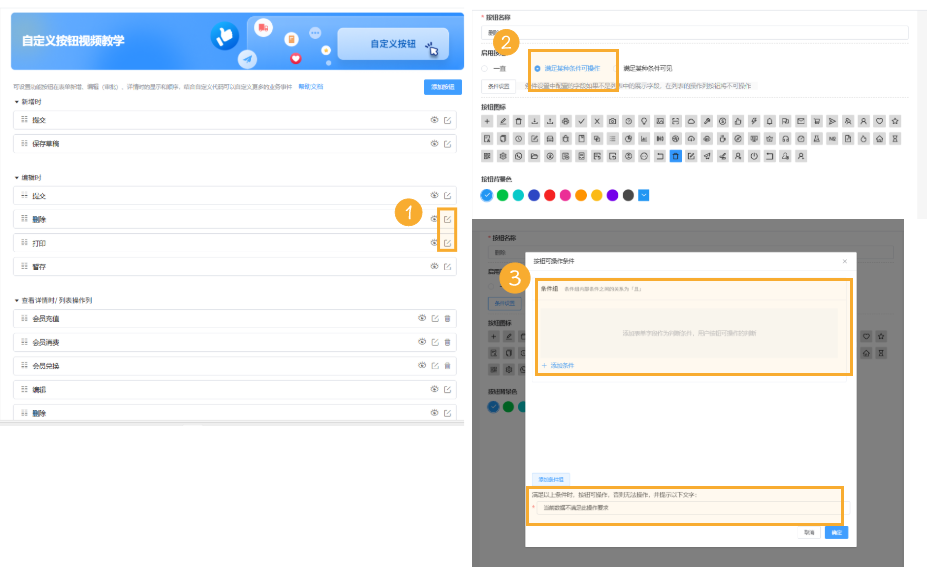Click the 添加条件组 button
The width and height of the screenshot is (927, 567).
click(551, 479)
